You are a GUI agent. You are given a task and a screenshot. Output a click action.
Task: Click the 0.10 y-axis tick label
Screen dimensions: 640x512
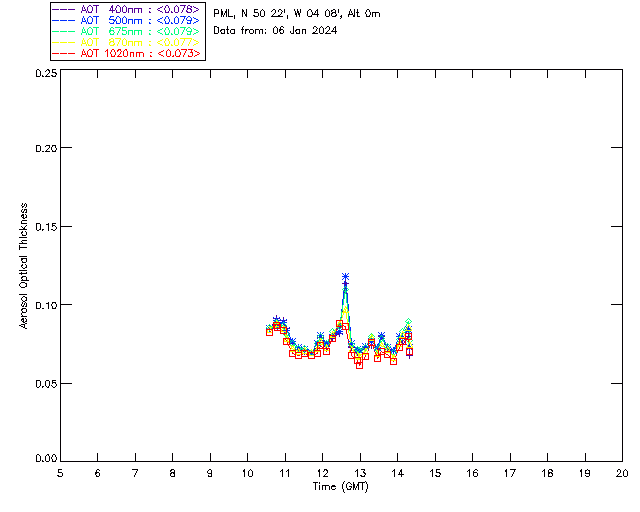46,305
